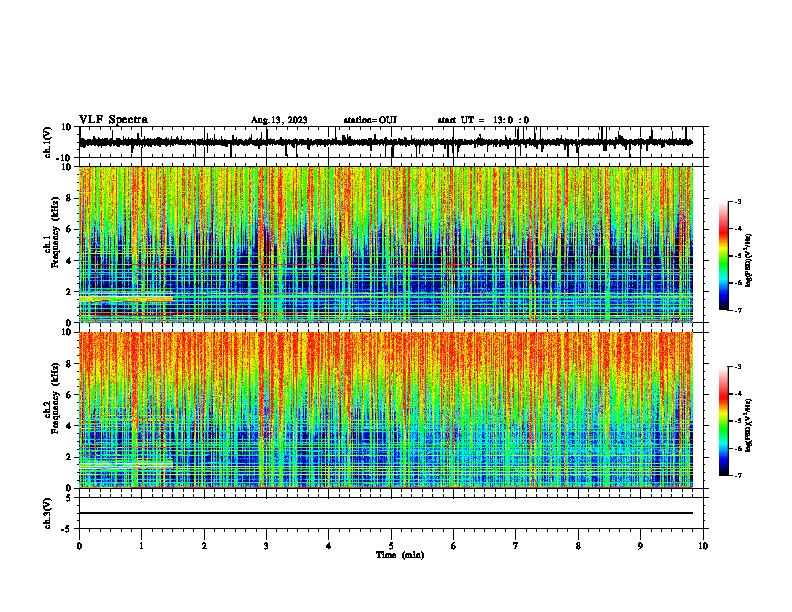Click time axis tick label '0'

79,546
